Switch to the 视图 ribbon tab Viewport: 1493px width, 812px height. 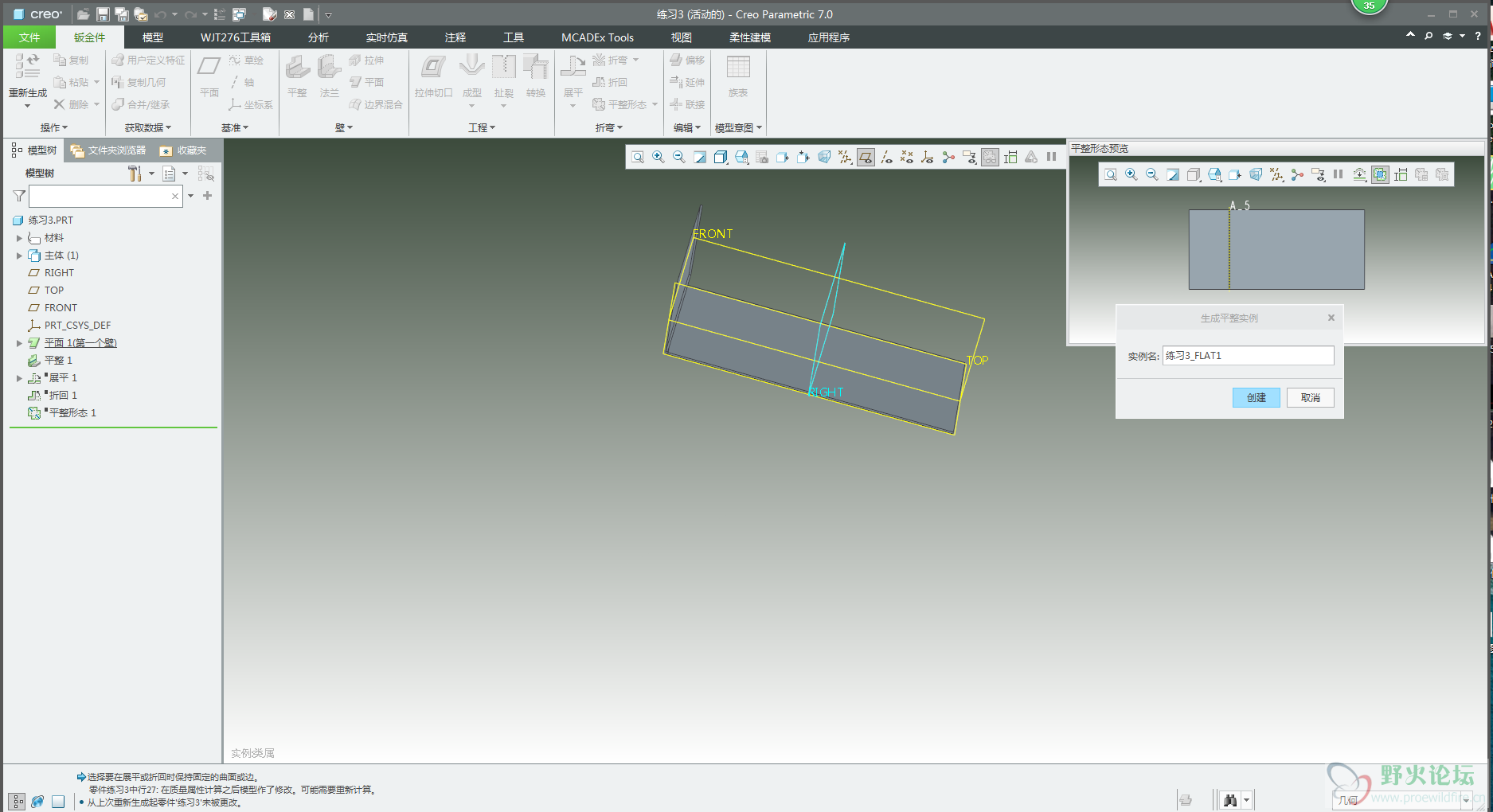tap(682, 37)
